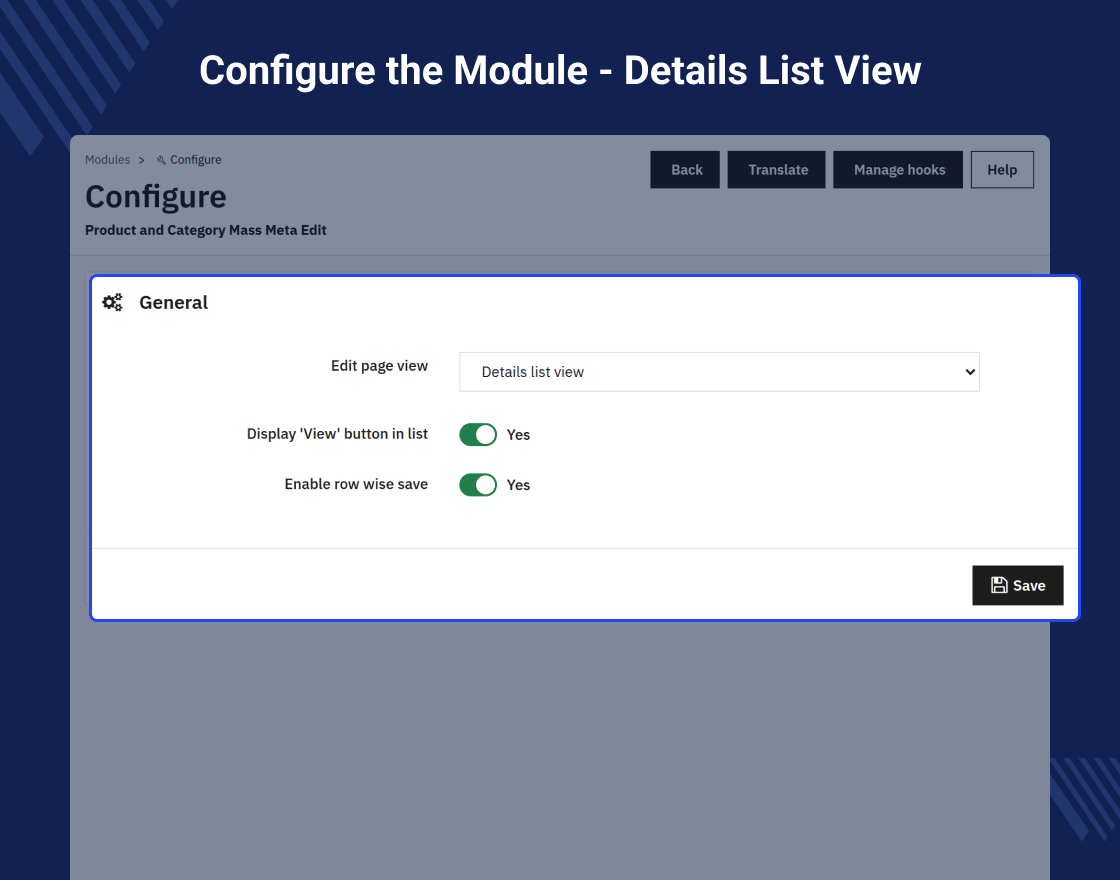Viewport: 1120px width, 880px height.
Task: Click the Configure page title
Action: tap(156, 196)
